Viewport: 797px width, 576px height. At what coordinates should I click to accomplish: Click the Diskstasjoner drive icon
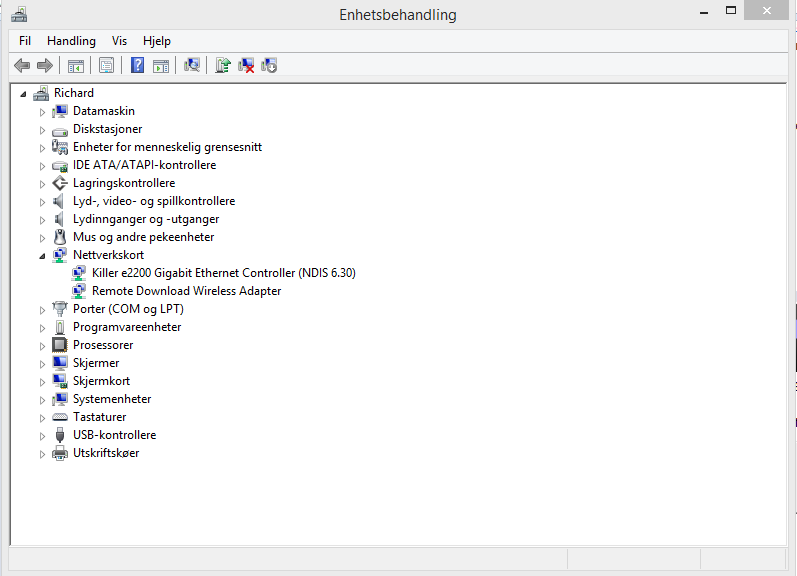pyautogui.click(x=60, y=130)
